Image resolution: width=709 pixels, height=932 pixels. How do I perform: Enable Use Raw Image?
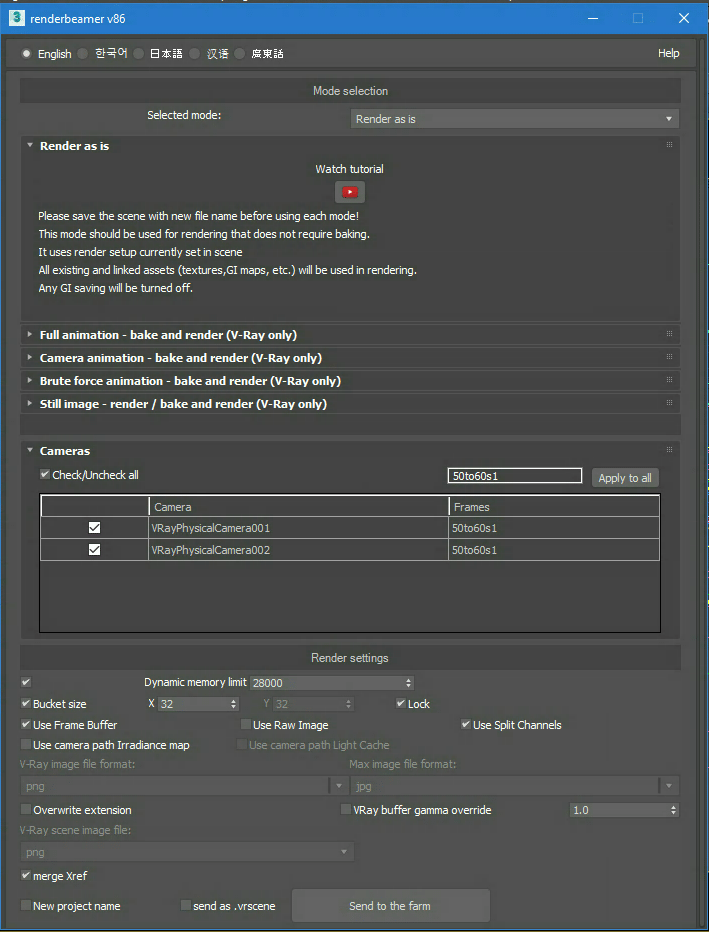285,725
